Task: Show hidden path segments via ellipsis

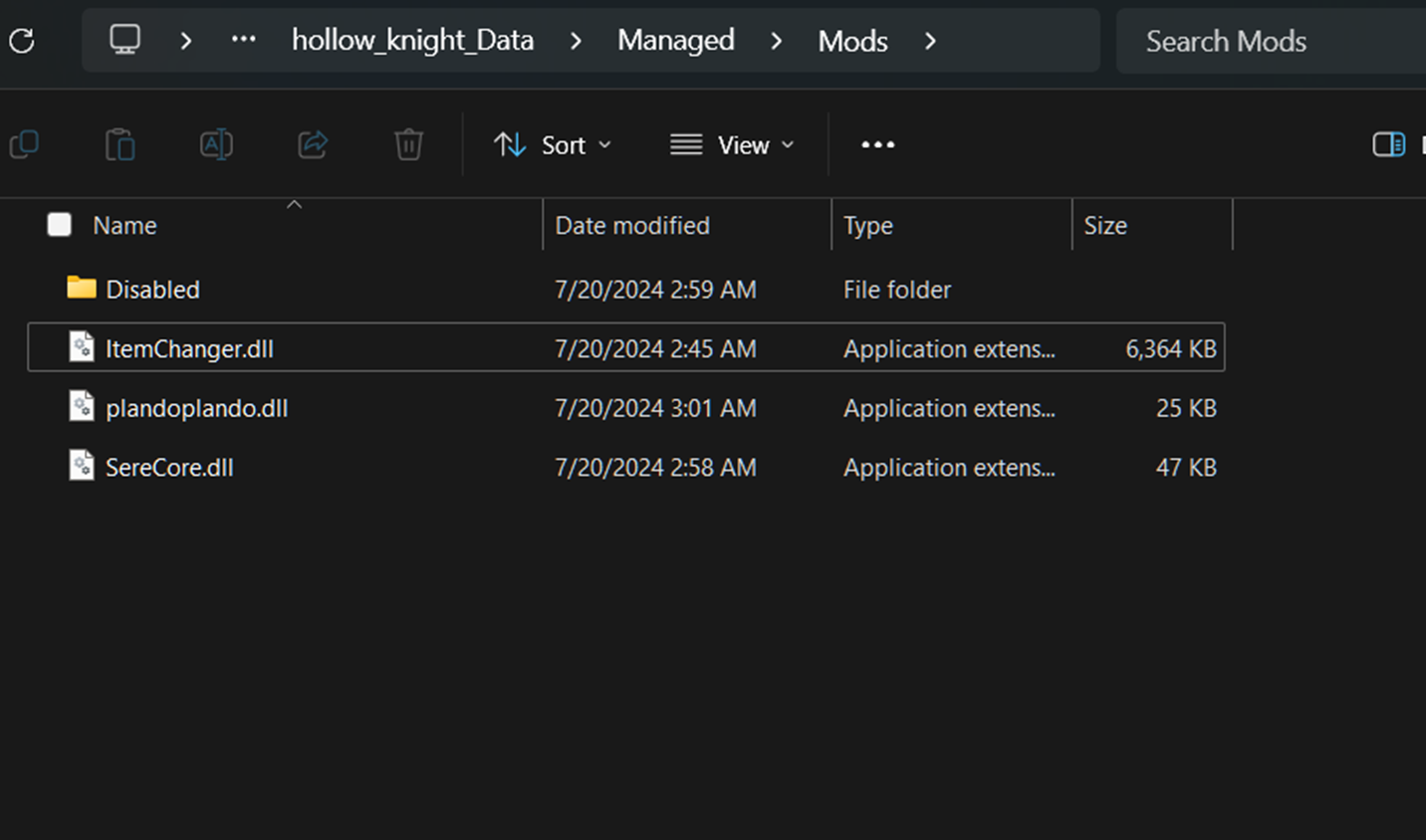Action: point(244,40)
